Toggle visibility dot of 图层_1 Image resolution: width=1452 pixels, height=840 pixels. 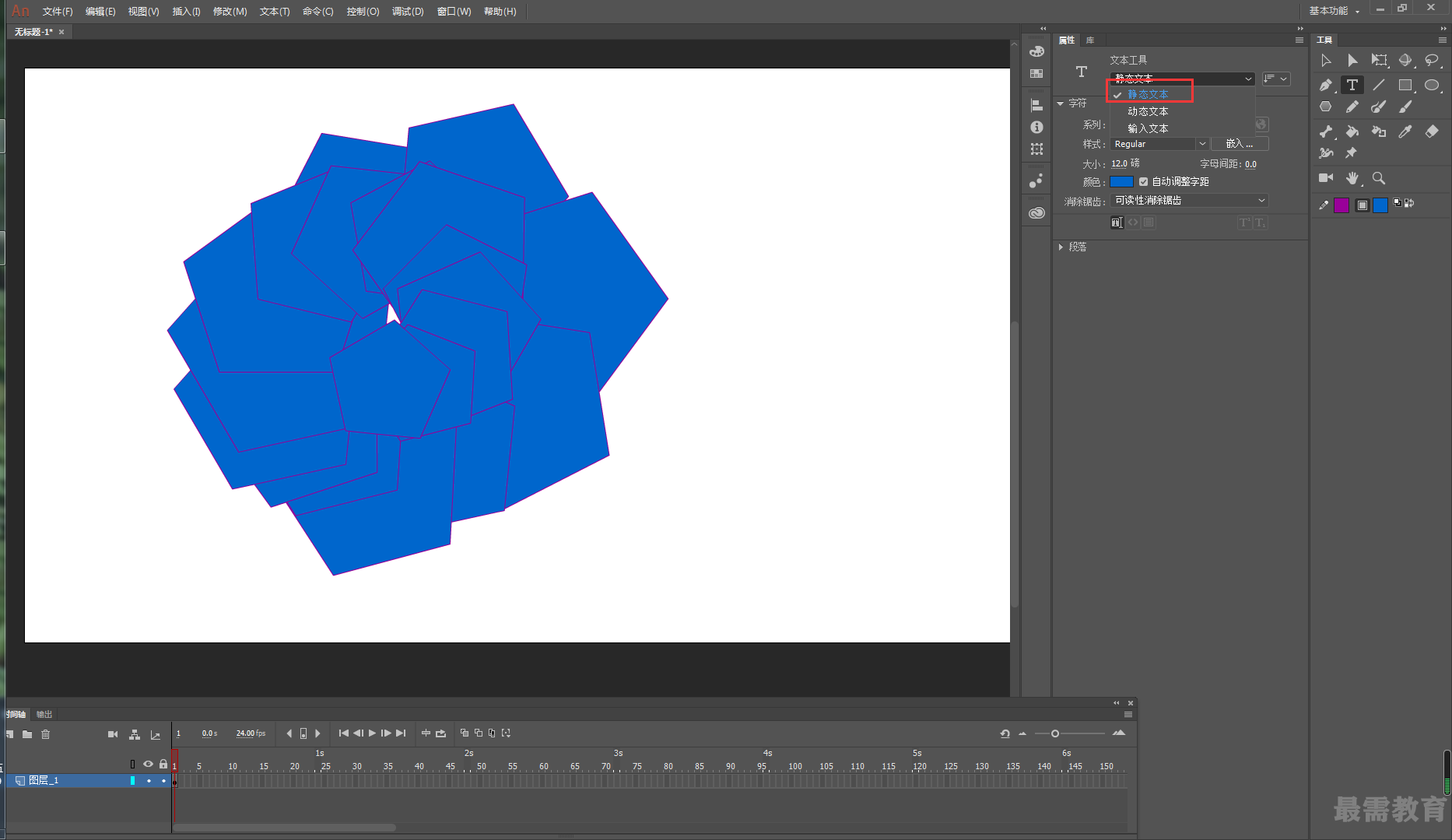[149, 781]
